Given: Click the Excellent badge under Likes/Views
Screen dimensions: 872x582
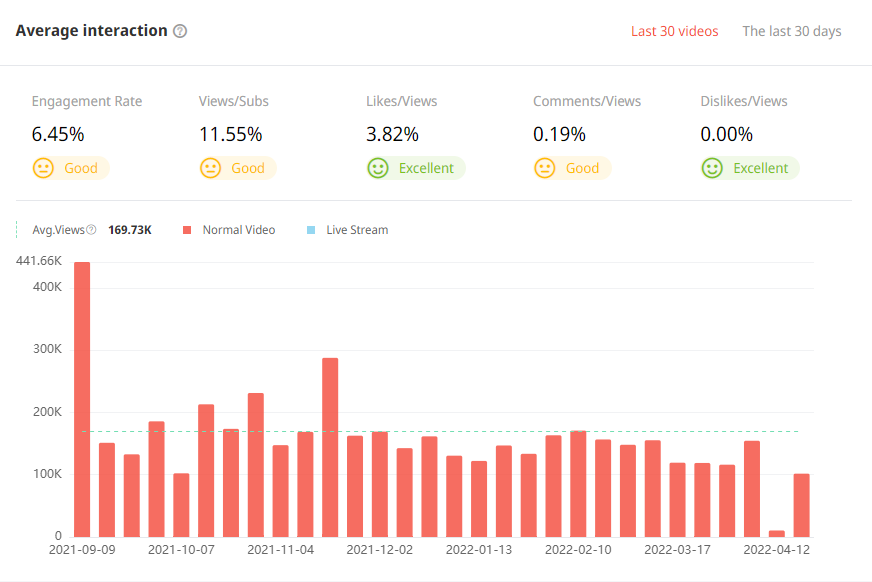Looking at the screenshot, I should click(426, 168).
